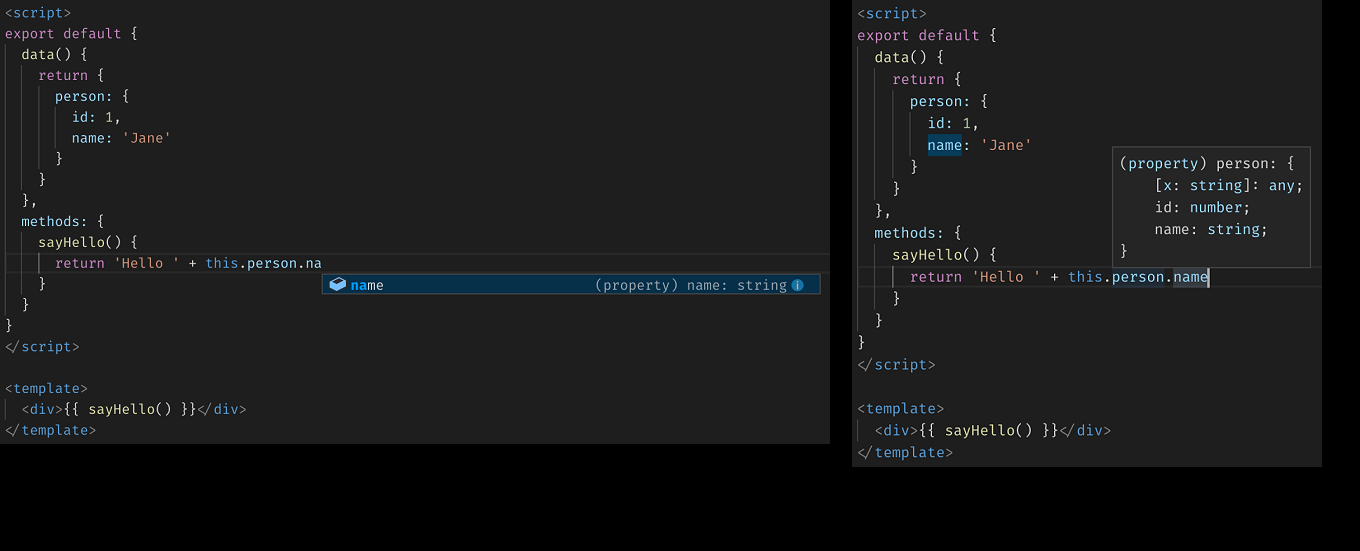
Task: Click "id: 1" line in the left editor
Action: click(96, 117)
